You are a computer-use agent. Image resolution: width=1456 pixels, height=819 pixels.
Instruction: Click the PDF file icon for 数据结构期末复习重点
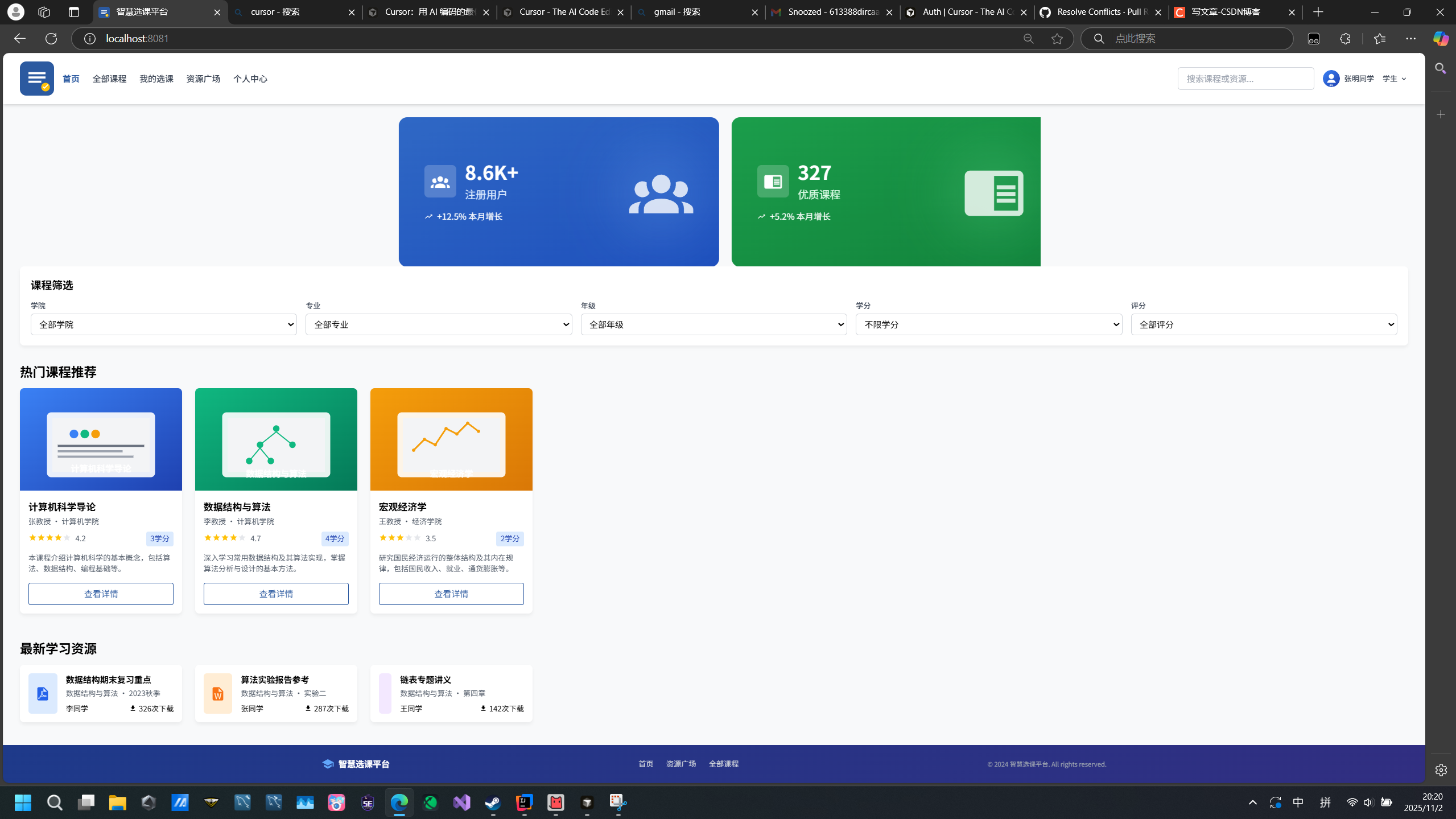[43, 693]
